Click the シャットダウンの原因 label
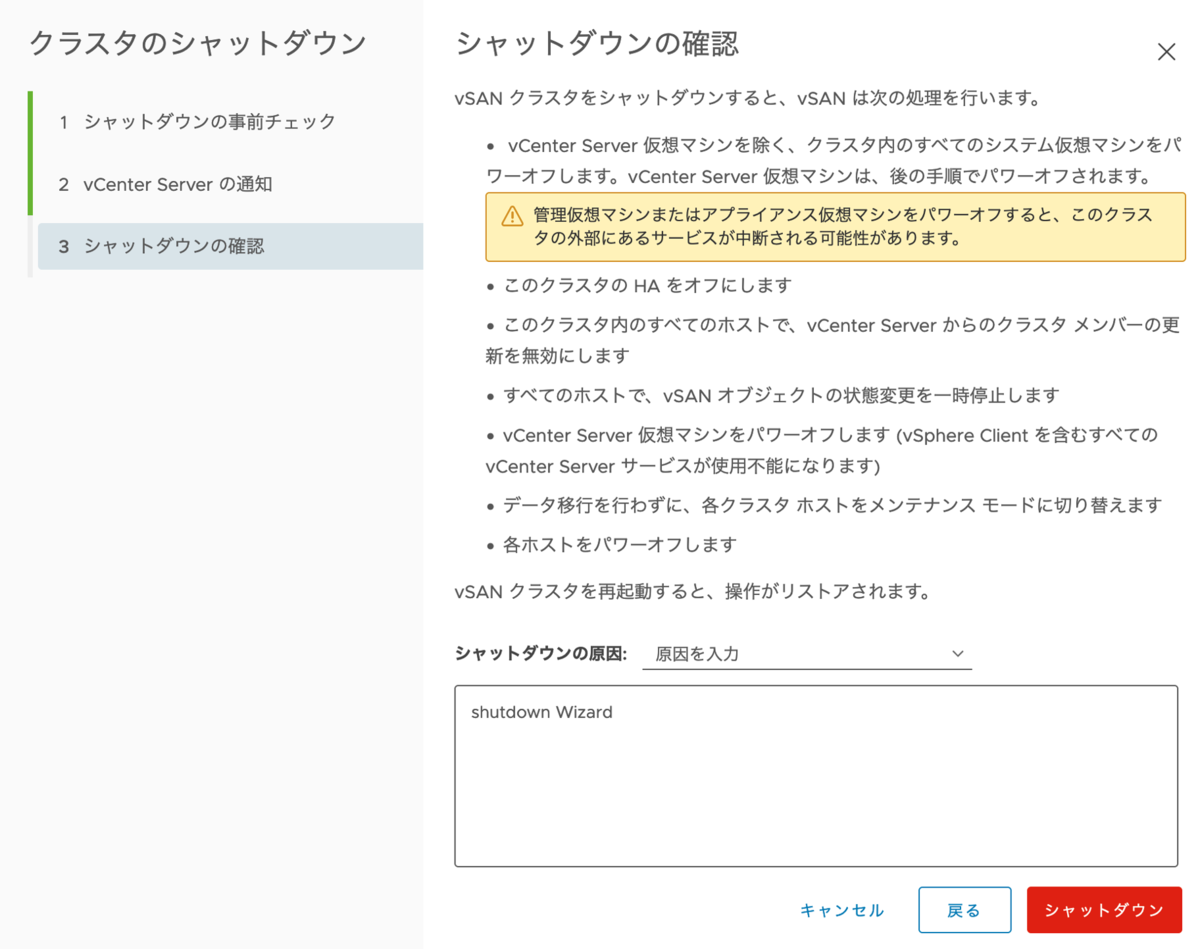 (x=541, y=654)
